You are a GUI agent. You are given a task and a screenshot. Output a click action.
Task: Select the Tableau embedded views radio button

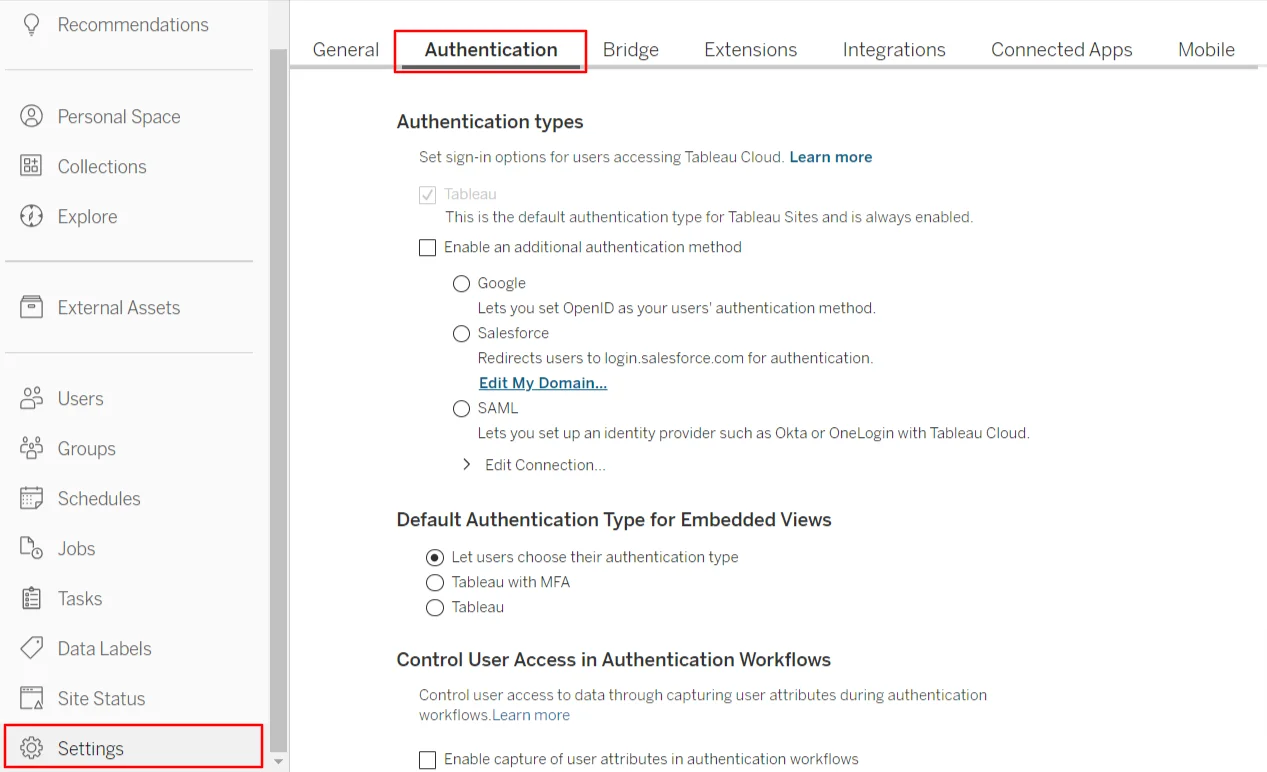pos(434,608)
